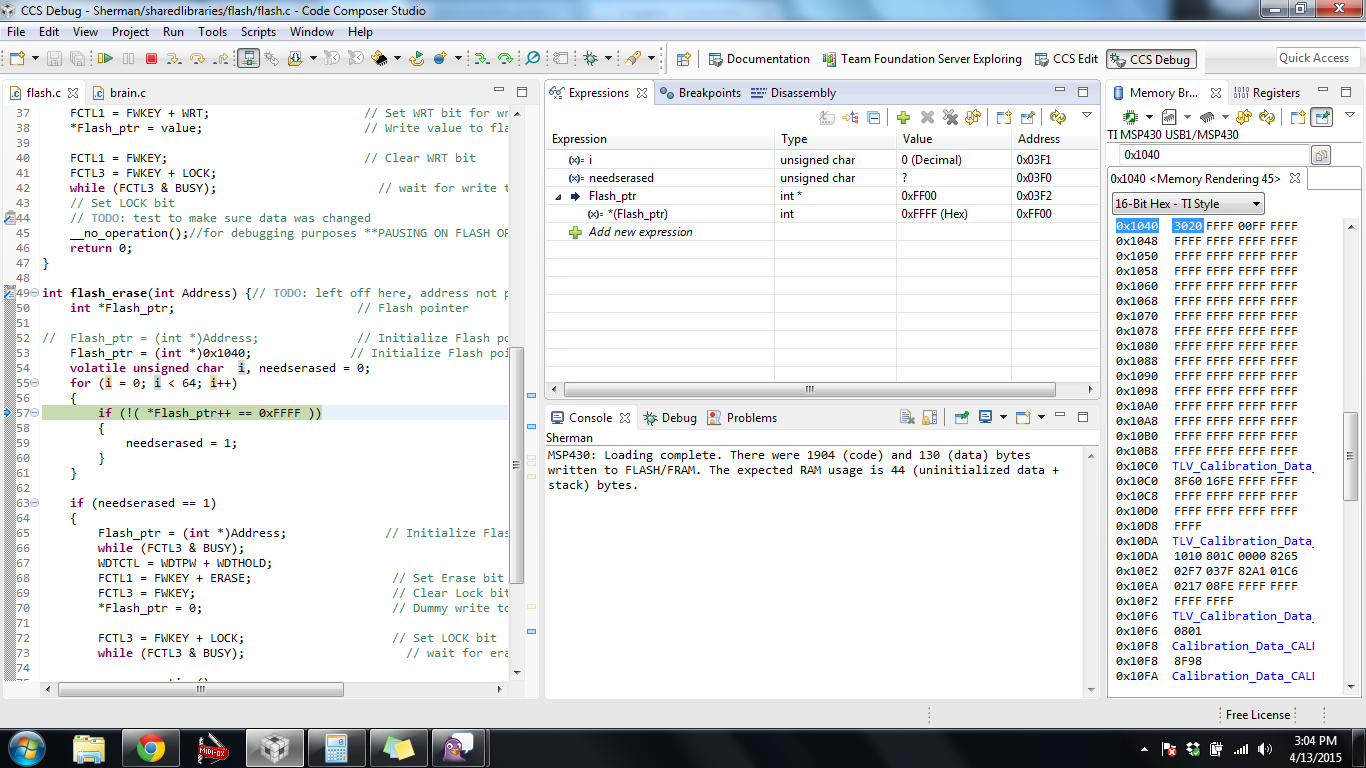This screenshot has width=1366, height=768.
Task: Open dropdown arrow beside Debug bug icon
Action: tap(608, 58)
